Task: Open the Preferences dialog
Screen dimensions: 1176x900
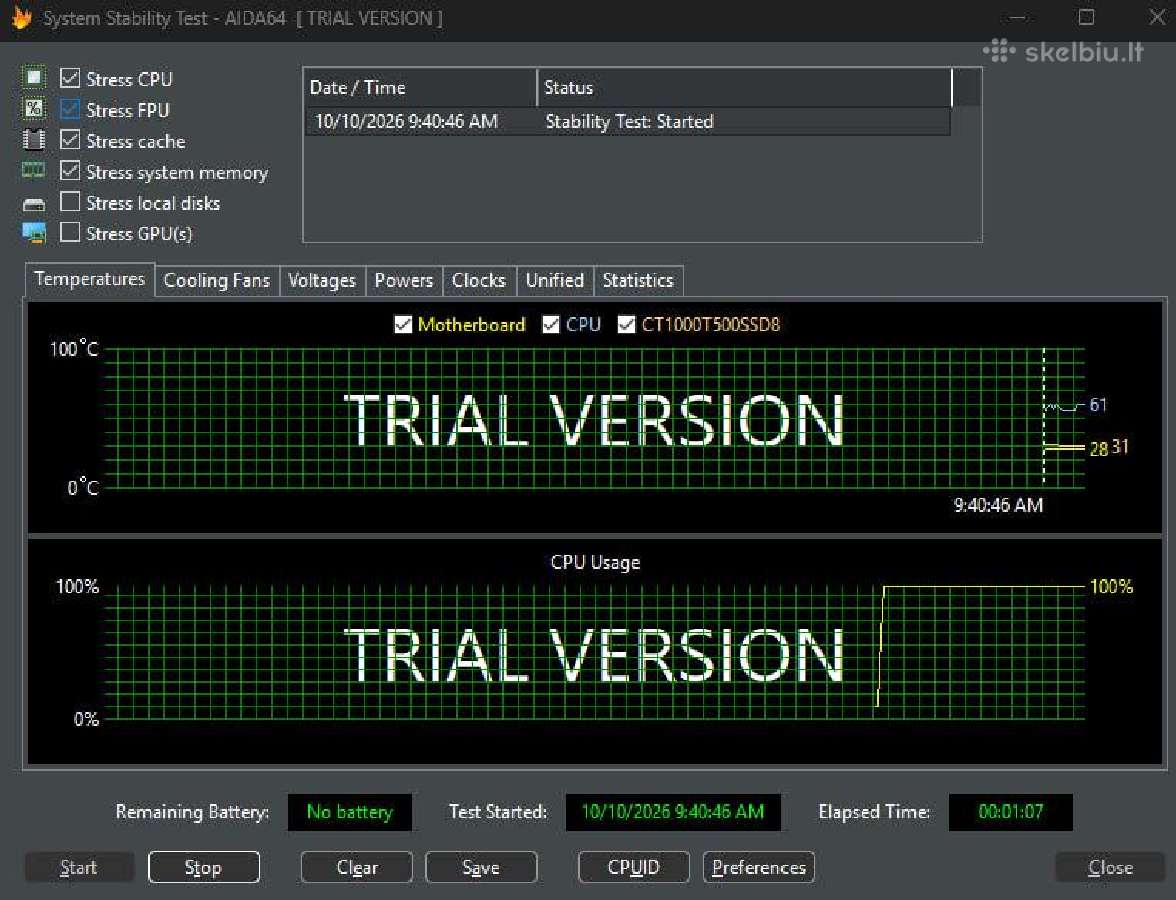Action: point(759,868)
